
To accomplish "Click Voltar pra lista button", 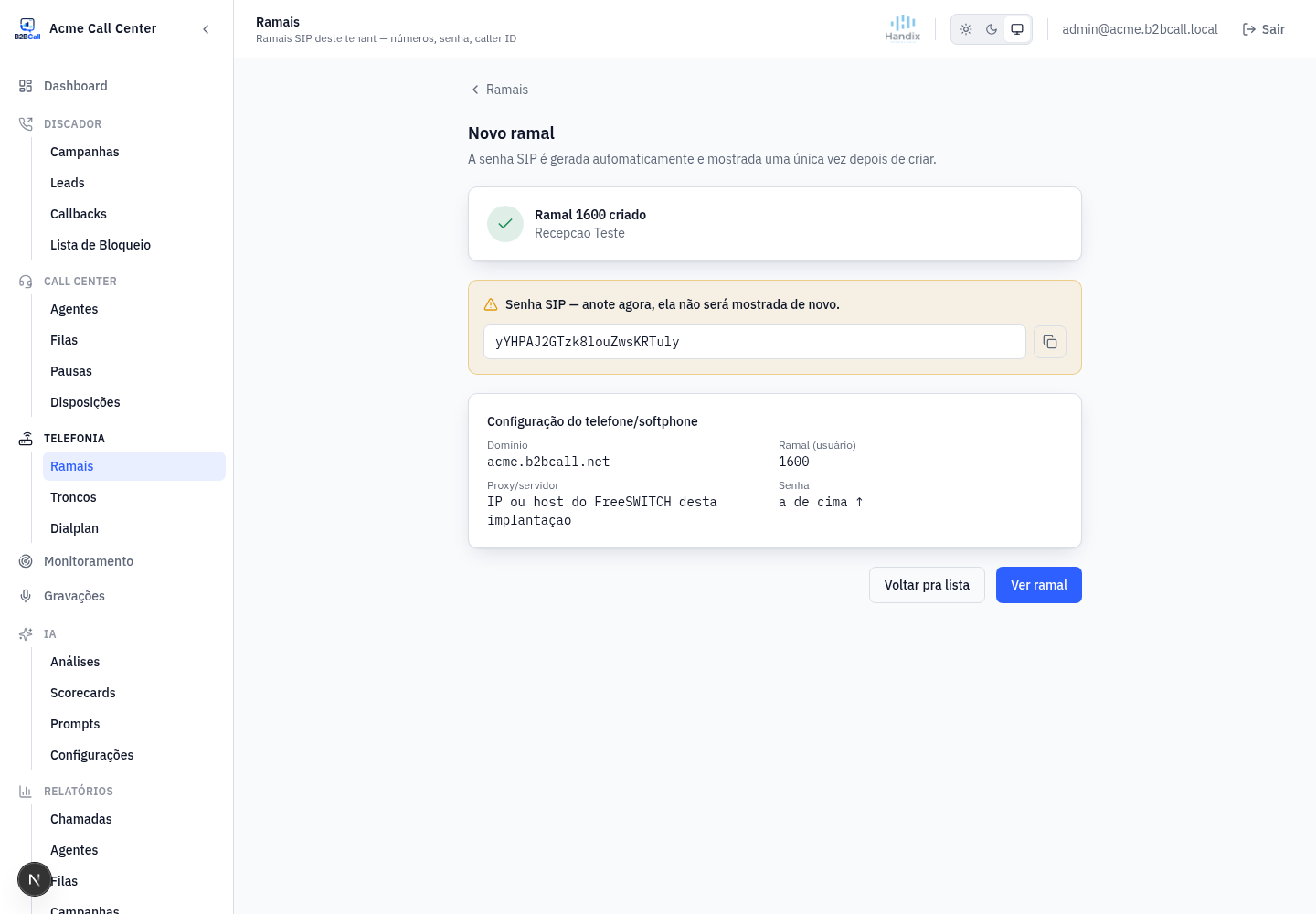I will (x=927, y=585).
